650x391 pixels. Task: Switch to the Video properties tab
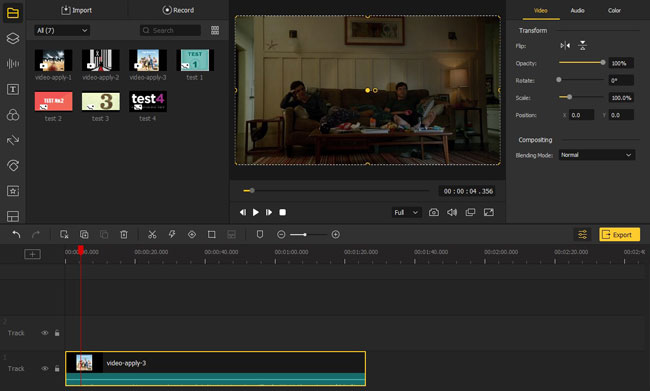(541, 10)
